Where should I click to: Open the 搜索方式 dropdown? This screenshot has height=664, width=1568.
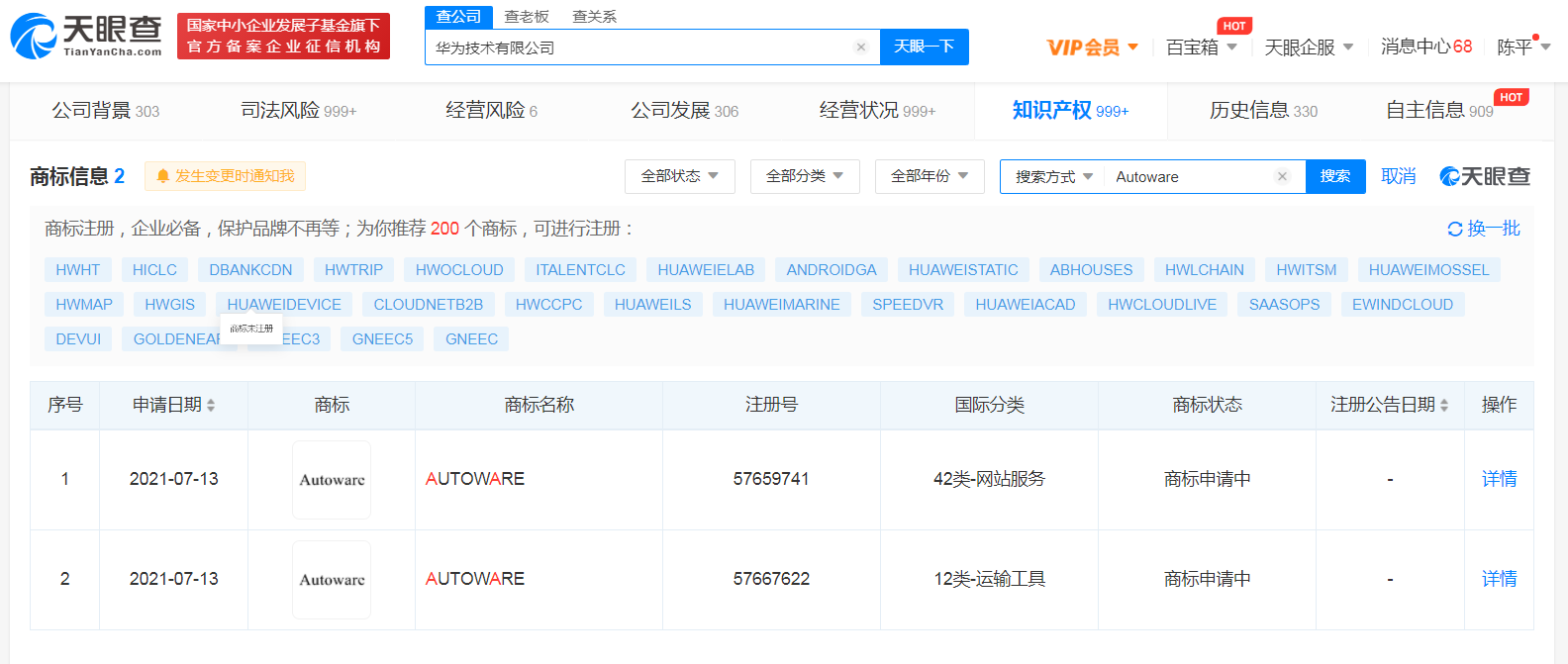[1053, 176]
